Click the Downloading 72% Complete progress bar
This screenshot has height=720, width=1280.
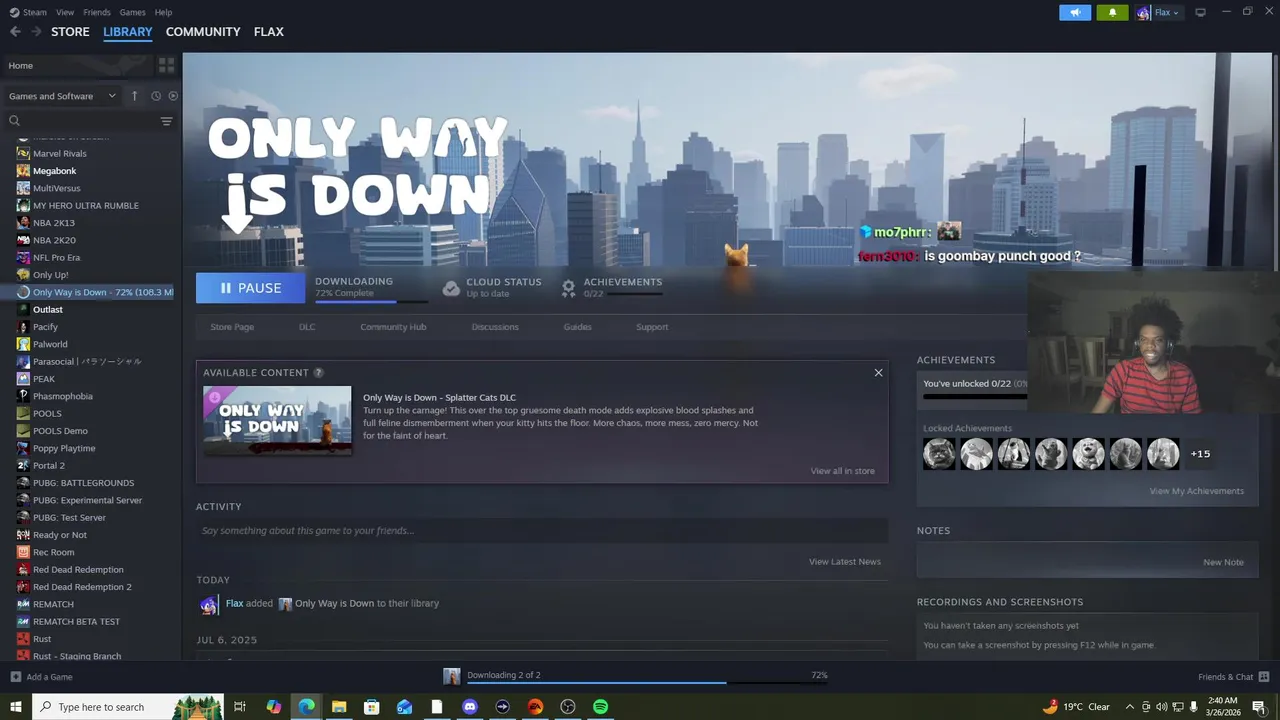click(x=371, y=301)
